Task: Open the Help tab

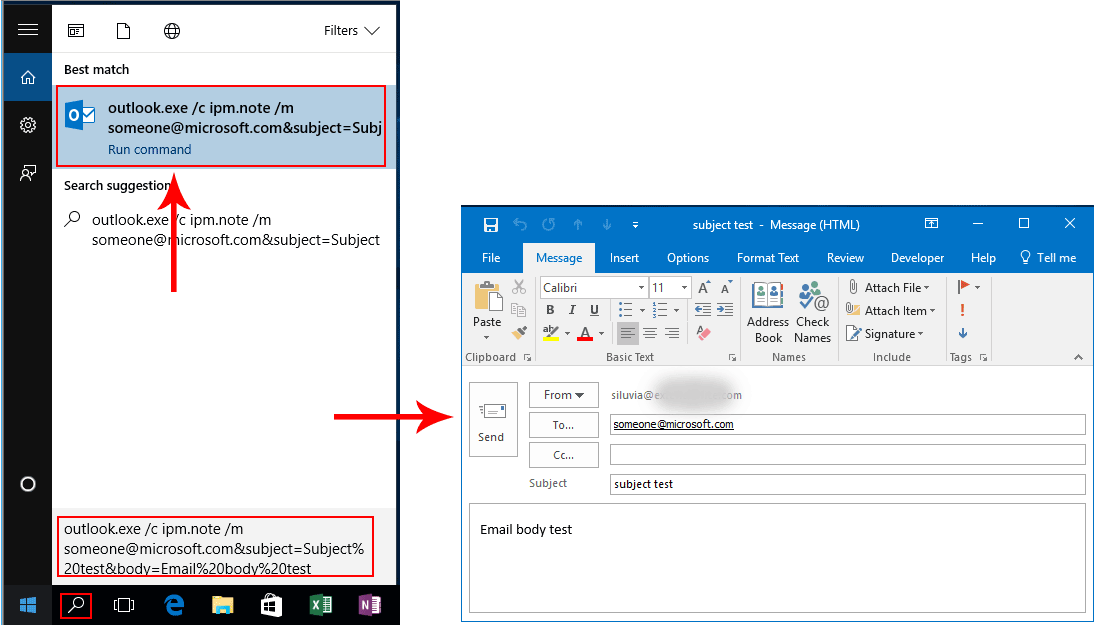Action: [x=983, y=258]
